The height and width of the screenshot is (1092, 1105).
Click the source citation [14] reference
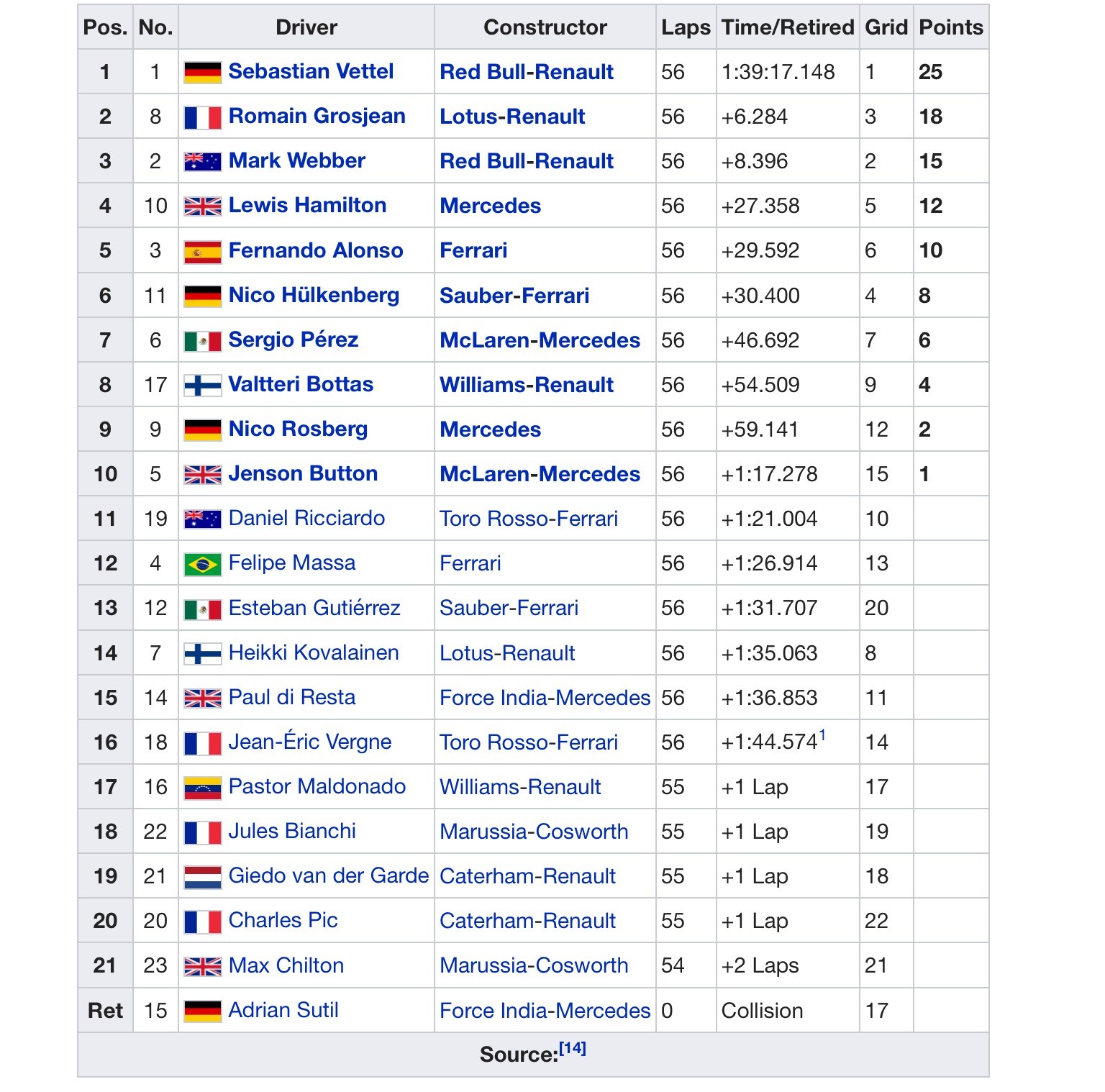tap(573, 1048)
